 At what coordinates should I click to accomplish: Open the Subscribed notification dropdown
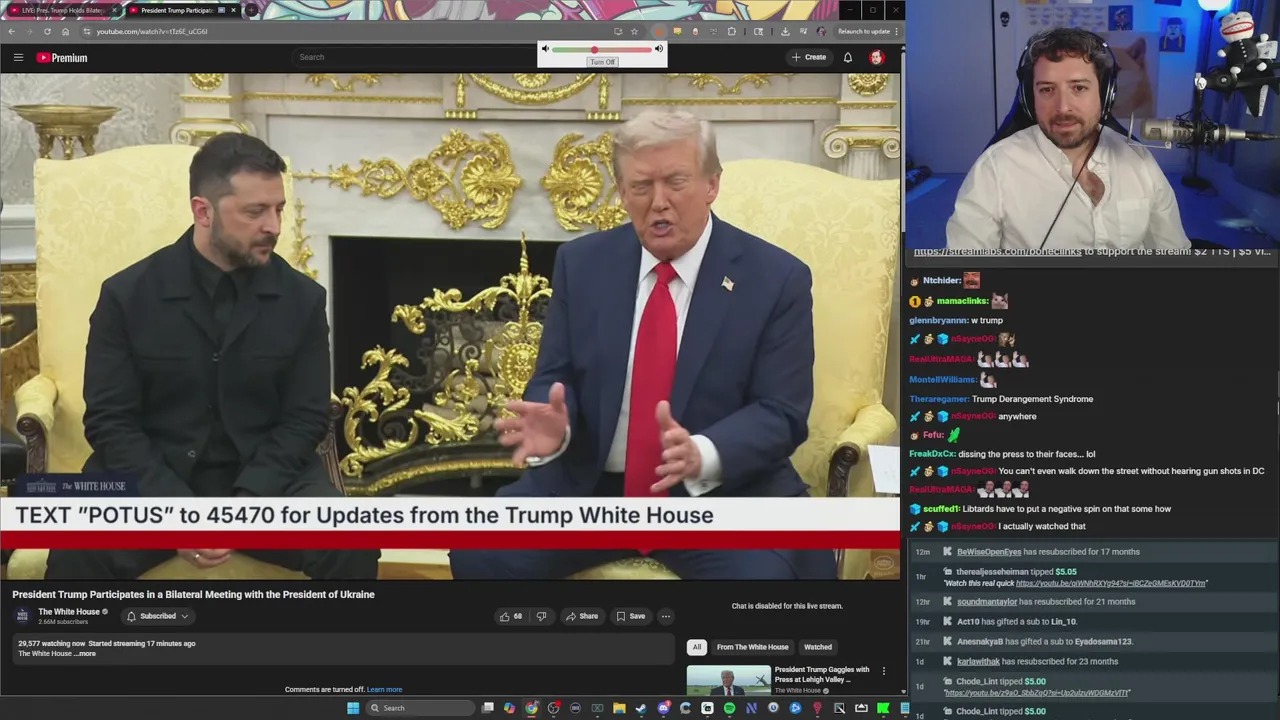point(158,616)
